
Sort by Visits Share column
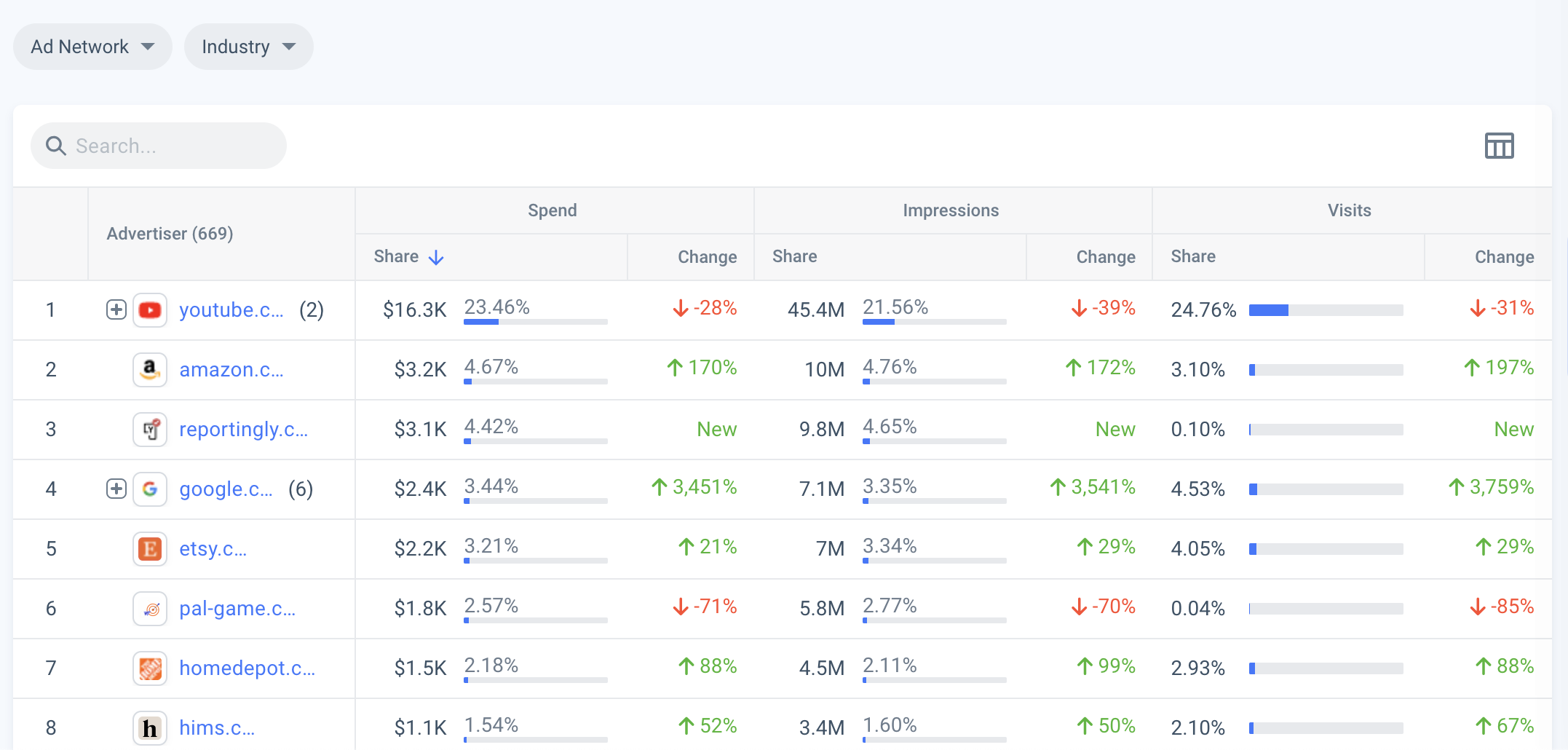[x=1193, y=256]
